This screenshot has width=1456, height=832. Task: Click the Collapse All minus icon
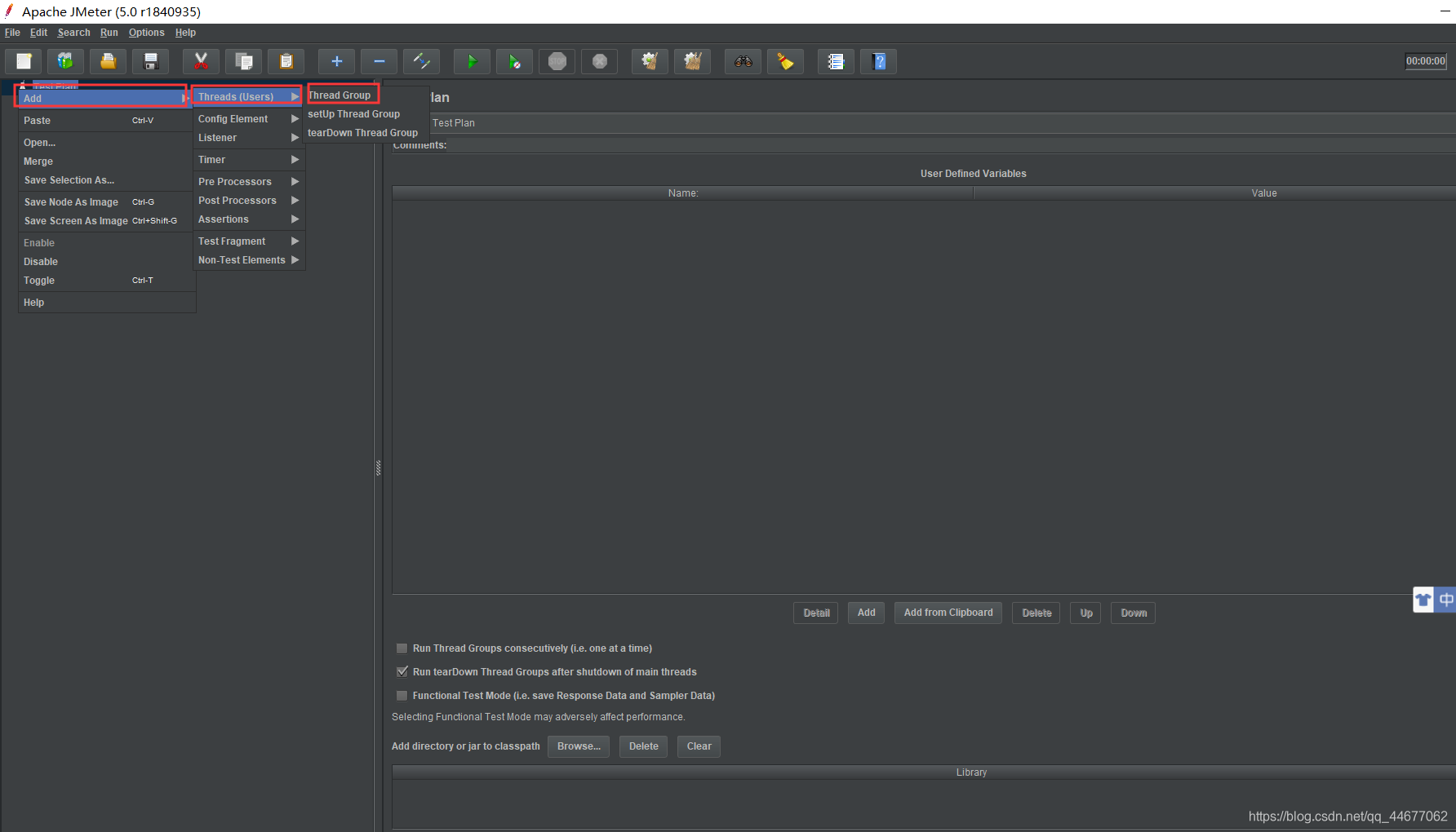pyautogui.click(x=379, y=61)
